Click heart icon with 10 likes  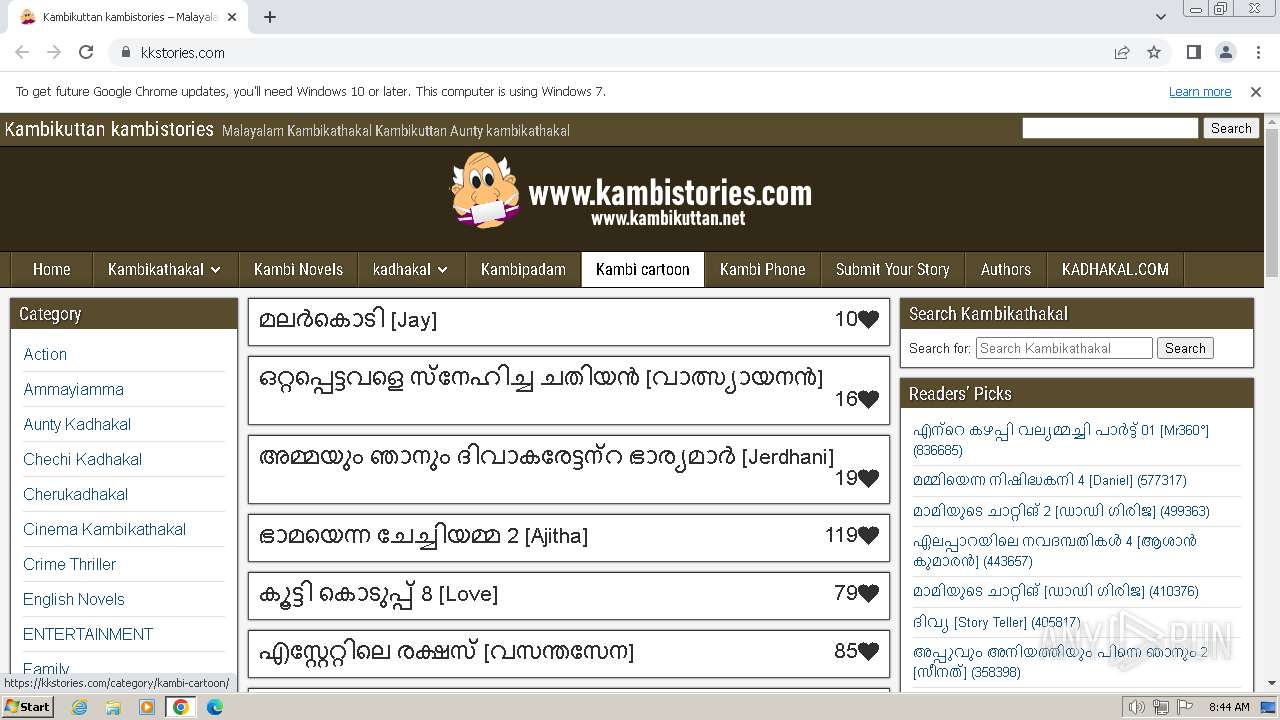[868, 319]
